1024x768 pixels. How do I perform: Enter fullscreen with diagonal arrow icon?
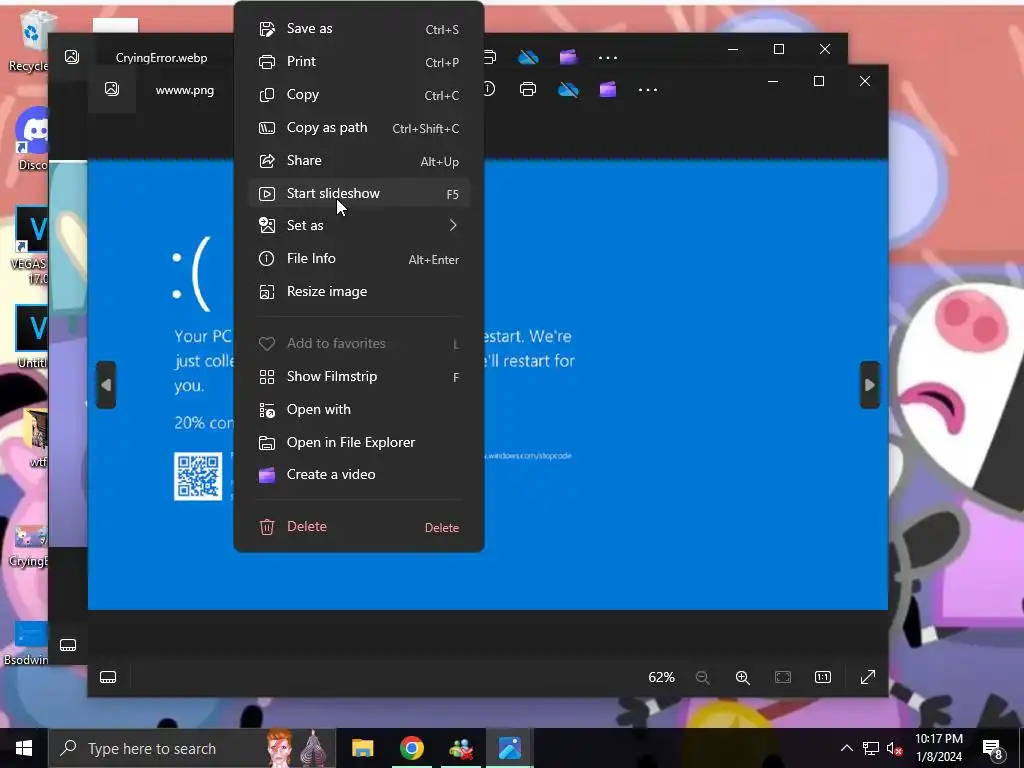pyautogui.click(x=868, y=677)
